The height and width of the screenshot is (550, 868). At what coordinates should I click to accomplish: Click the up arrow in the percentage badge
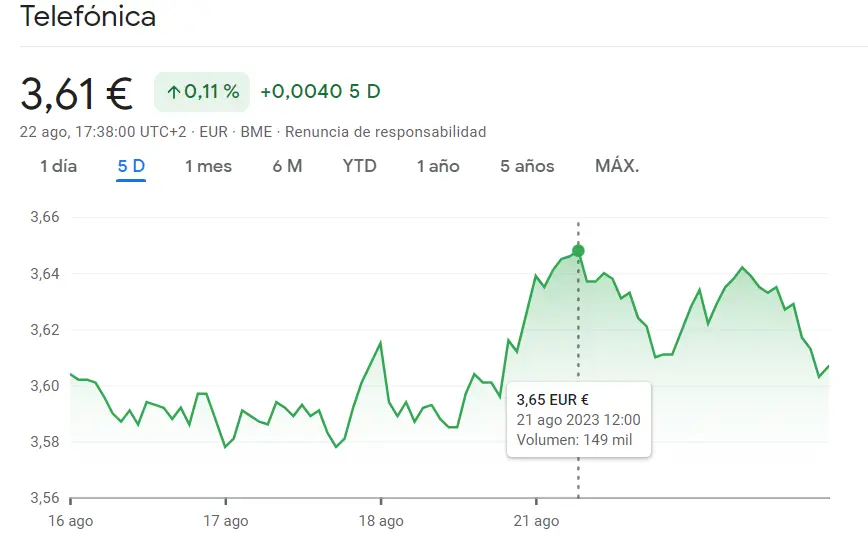point(174,92)
